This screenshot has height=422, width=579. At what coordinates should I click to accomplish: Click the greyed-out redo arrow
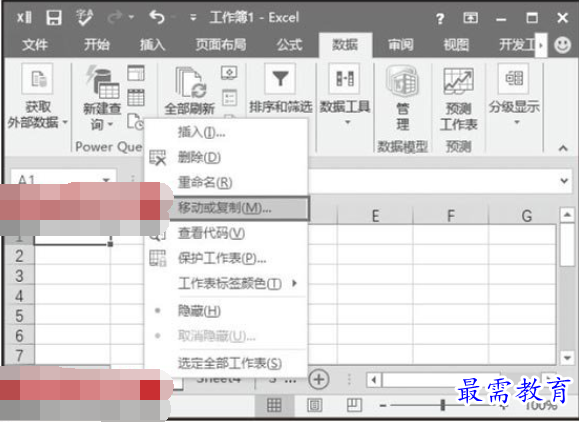[x=115, y=17]
